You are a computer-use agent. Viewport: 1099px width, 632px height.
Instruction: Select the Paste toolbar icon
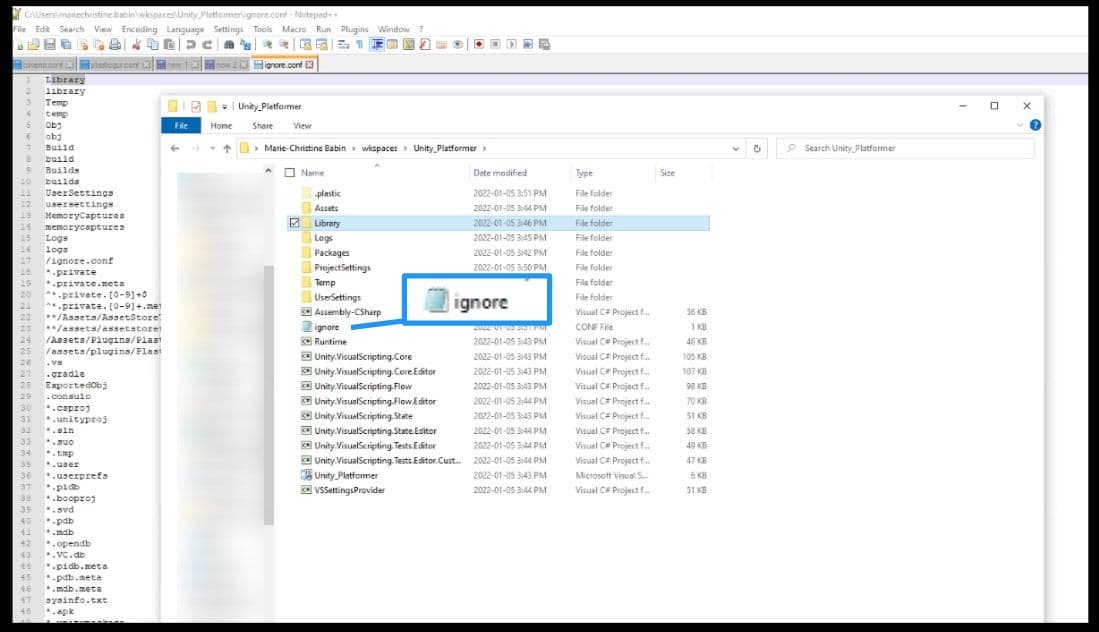[168, 43]
